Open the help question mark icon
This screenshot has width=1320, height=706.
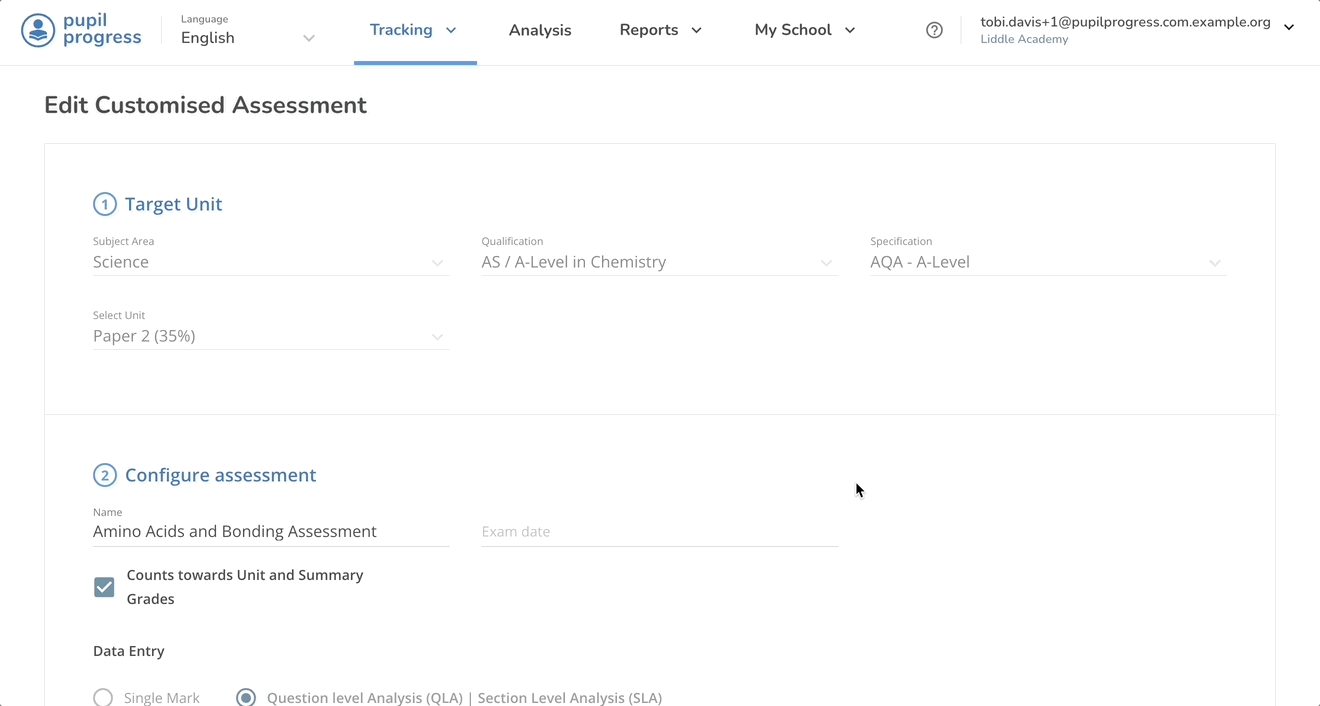click(934, 30)
